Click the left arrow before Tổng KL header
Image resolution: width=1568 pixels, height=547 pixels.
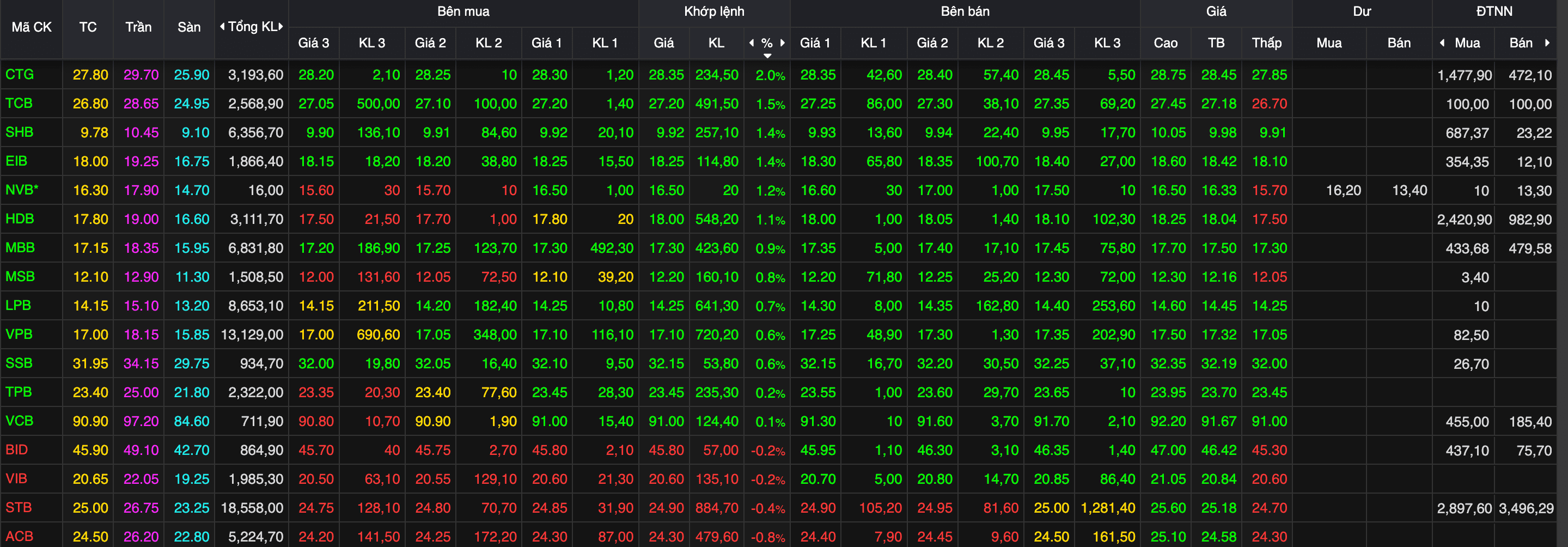(x=222, y=26)
